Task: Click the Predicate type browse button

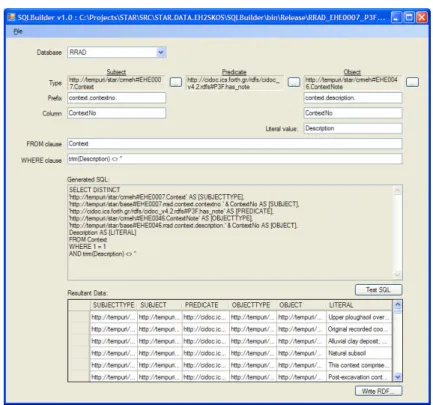Action: (x=294, y=82)
